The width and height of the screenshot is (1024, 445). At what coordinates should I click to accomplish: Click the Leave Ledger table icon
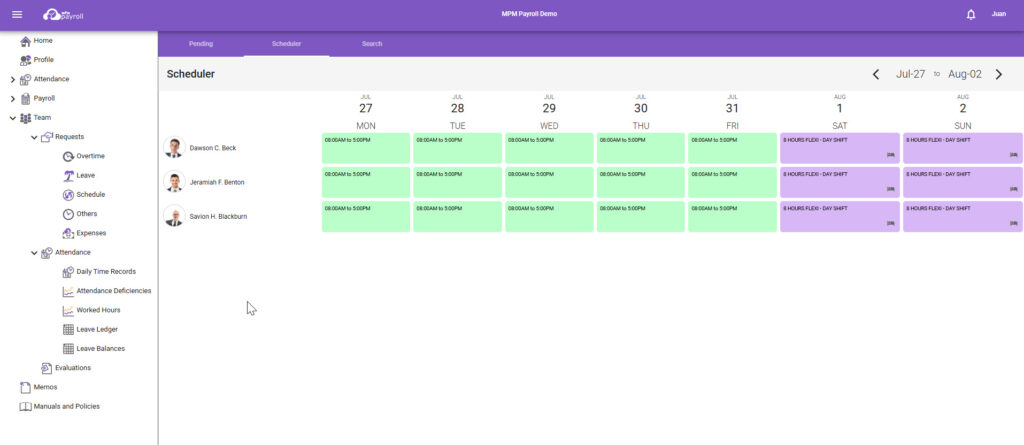(x=68, y=329)
